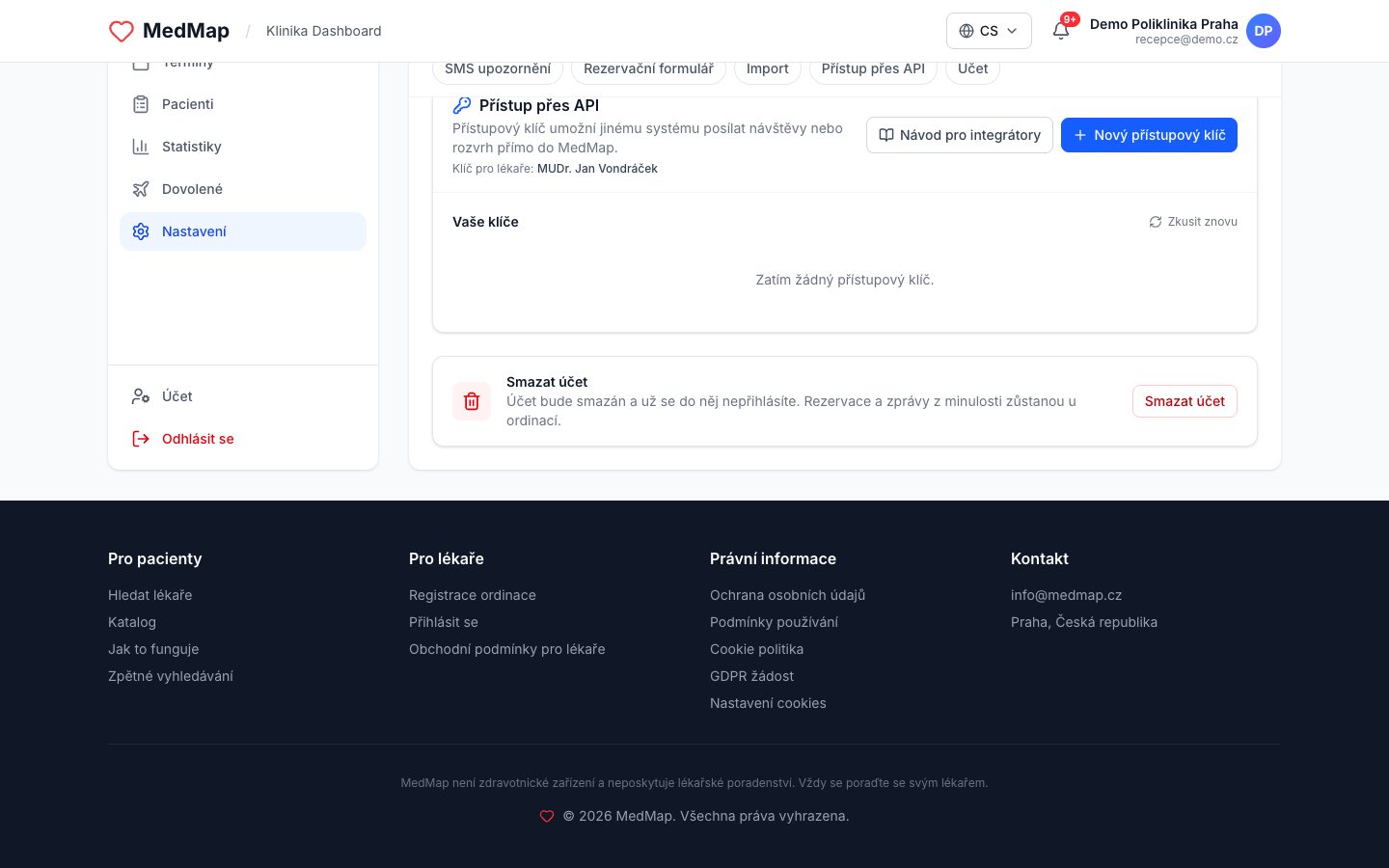1389x868 pixels.
Task: Click the key icon beside Přístup přes API
Action: point(462,105)
